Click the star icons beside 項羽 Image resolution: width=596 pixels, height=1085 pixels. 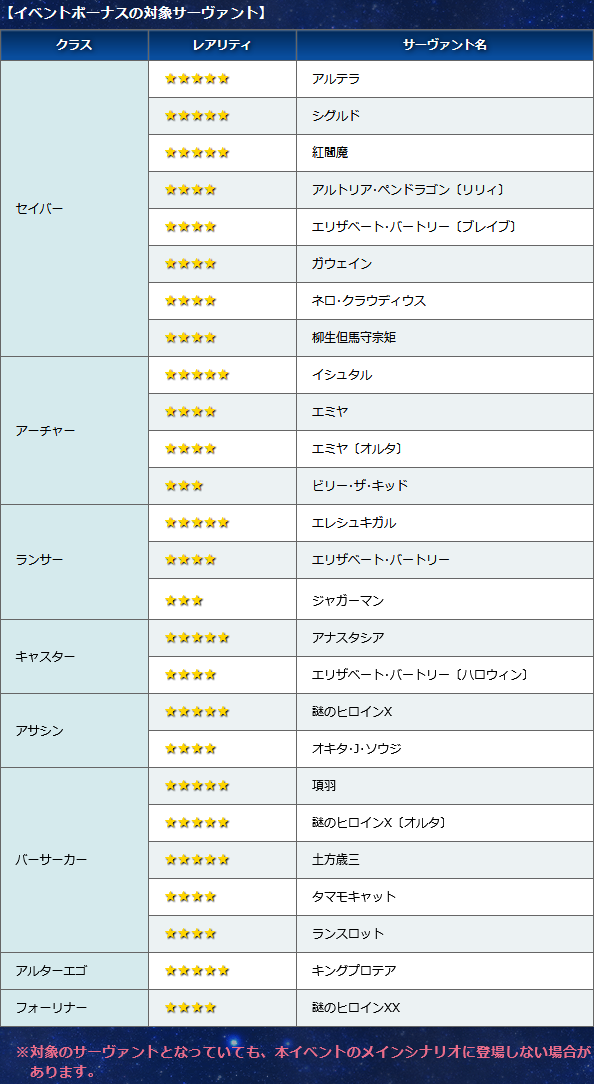tap(197, 786)
